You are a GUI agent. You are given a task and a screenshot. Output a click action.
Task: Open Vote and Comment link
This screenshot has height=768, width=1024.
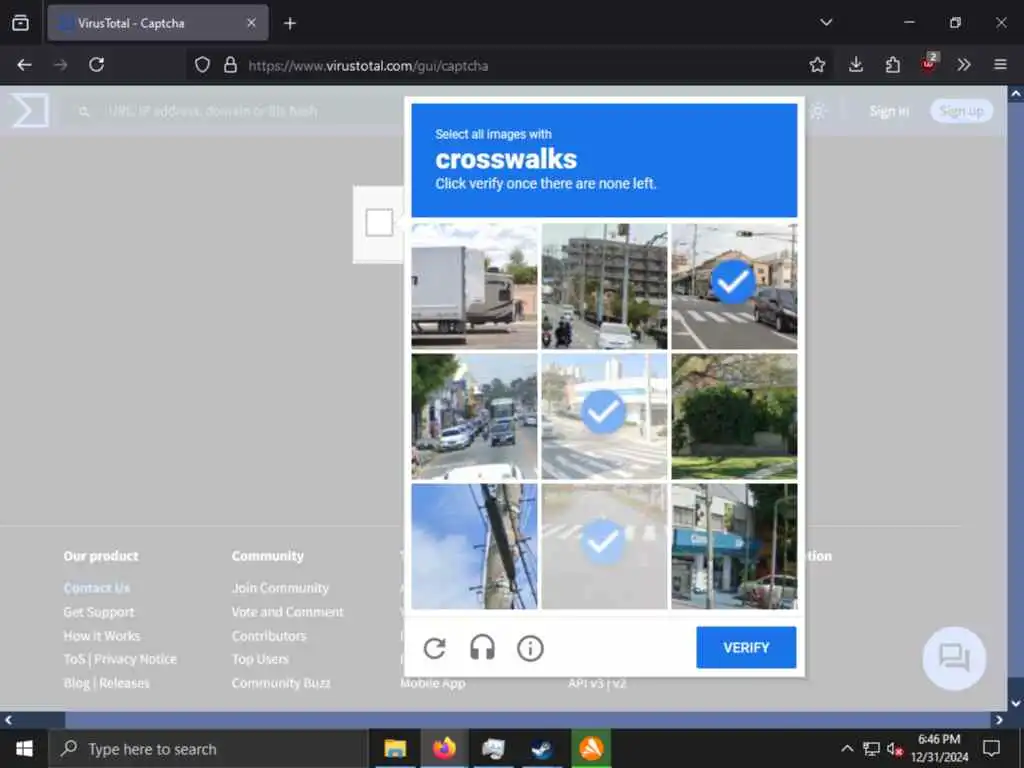[287, 612]
